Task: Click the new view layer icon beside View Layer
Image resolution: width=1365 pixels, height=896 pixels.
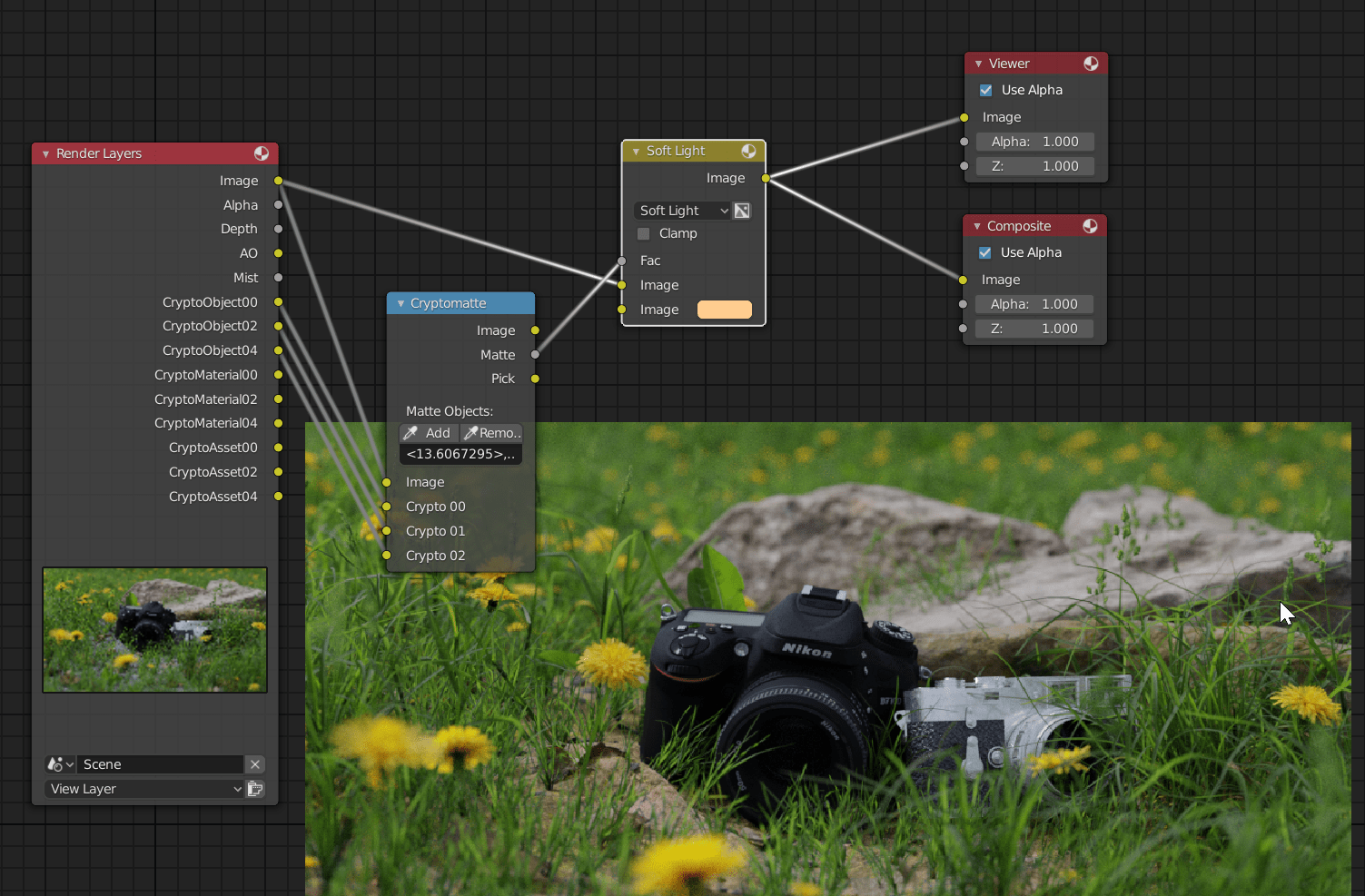Action: (x=255, y=789)
